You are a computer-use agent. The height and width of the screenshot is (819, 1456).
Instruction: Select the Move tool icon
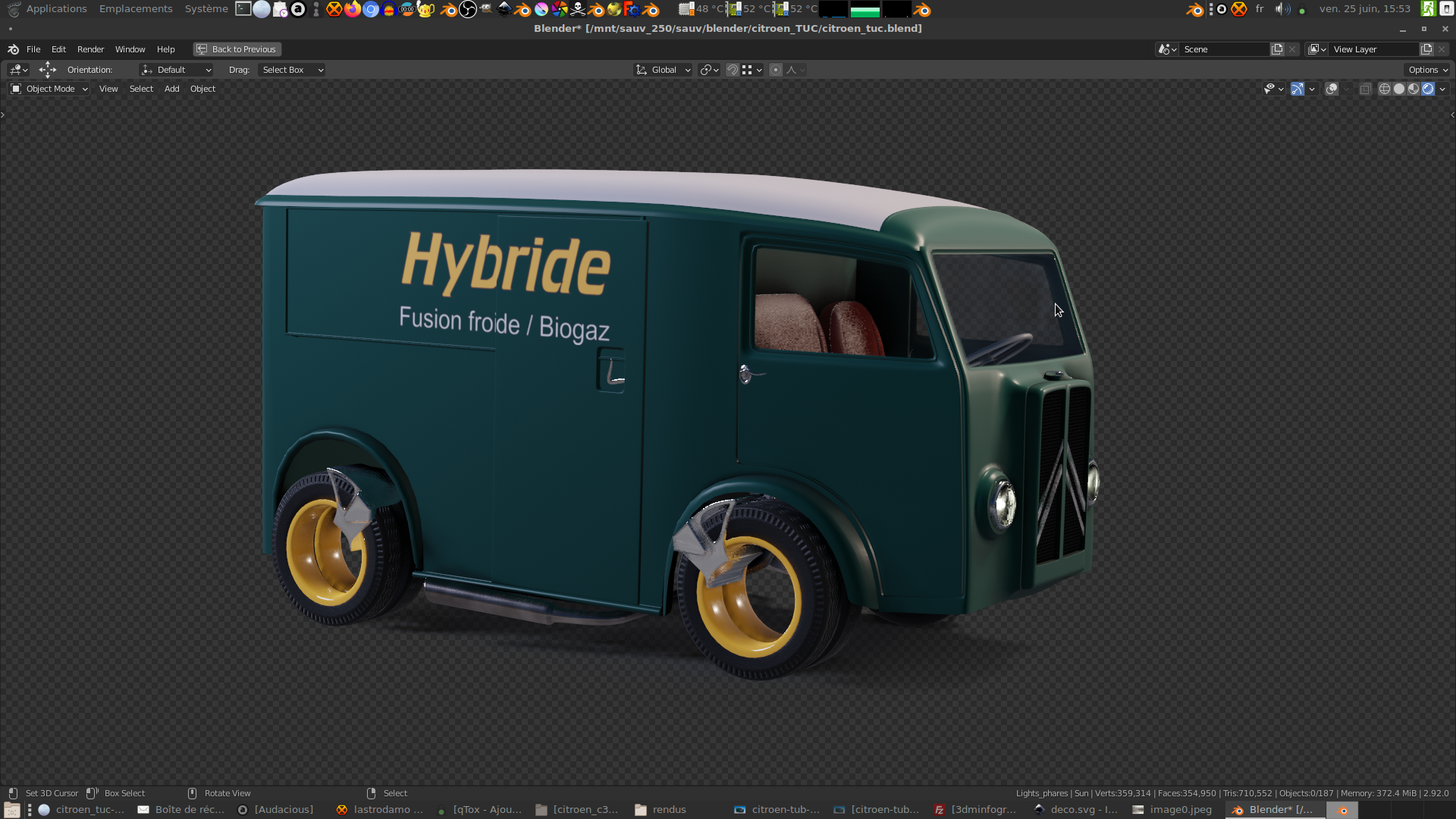[48, 70]
